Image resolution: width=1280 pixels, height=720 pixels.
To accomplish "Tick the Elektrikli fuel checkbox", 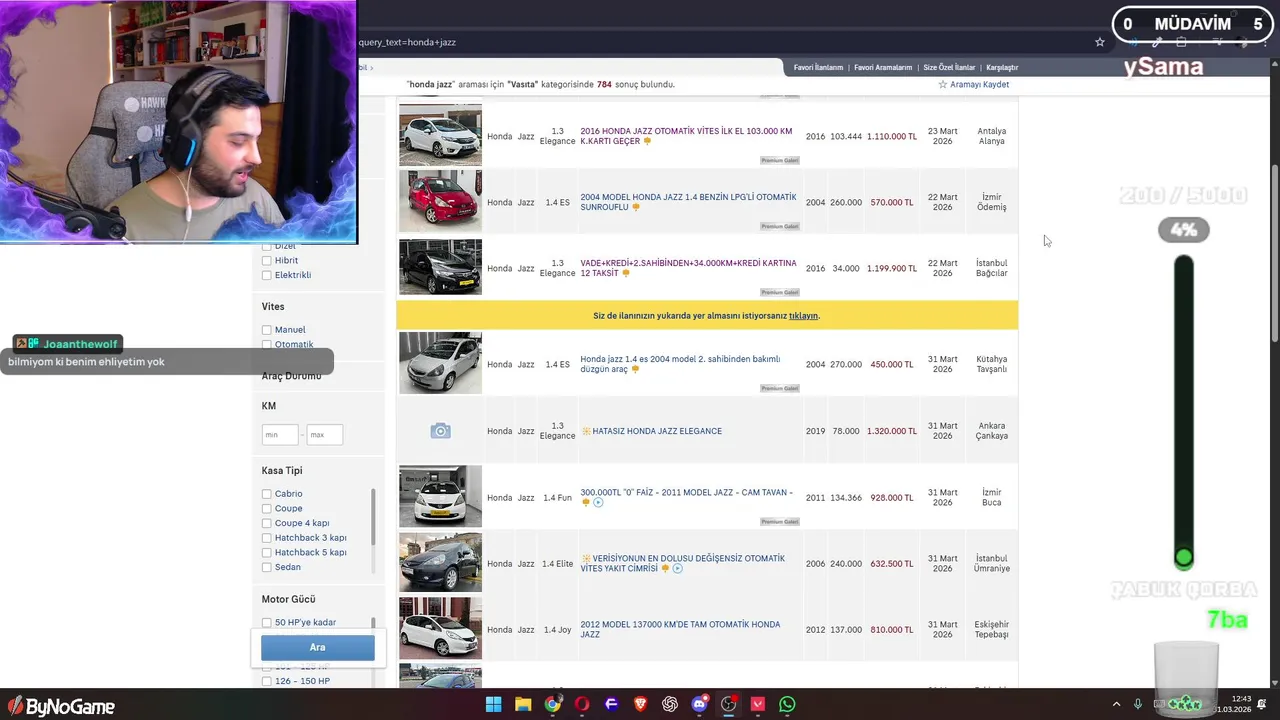I will point(267,275).
